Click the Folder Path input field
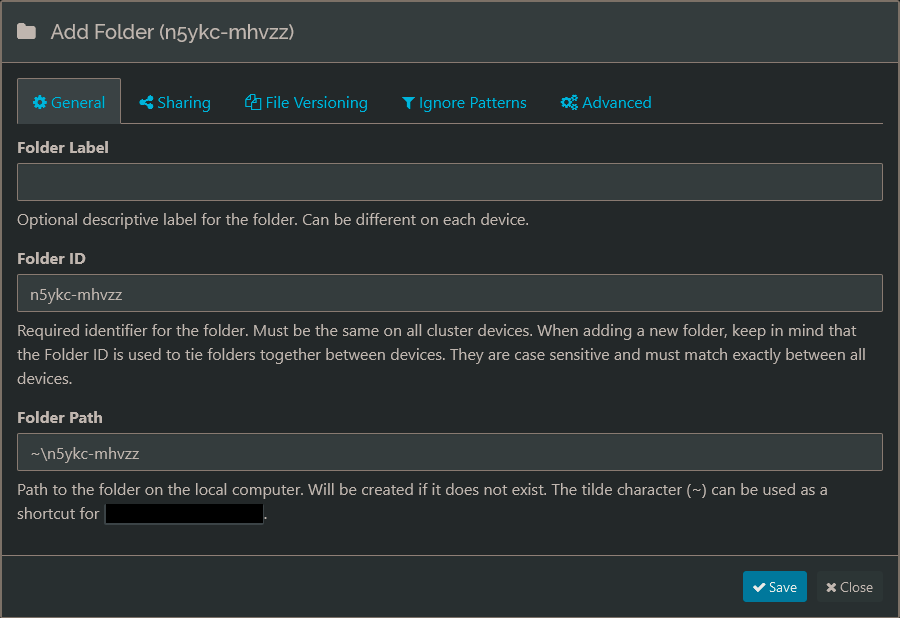900x618 pixels. (450, 452)
